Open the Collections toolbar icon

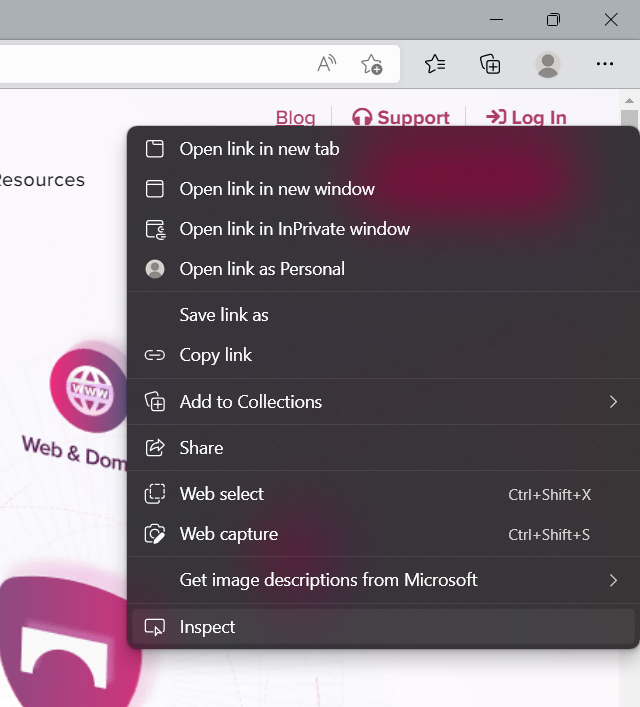(x=490, y=64)
